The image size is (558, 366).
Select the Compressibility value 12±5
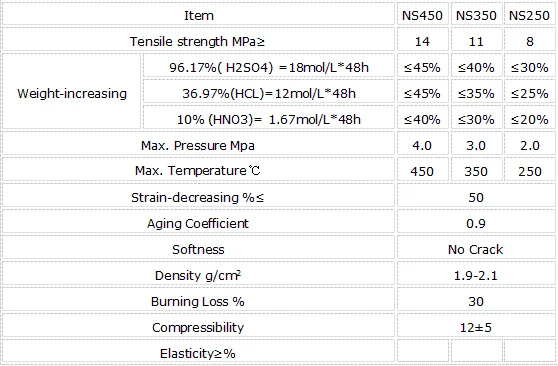point(476,327)
